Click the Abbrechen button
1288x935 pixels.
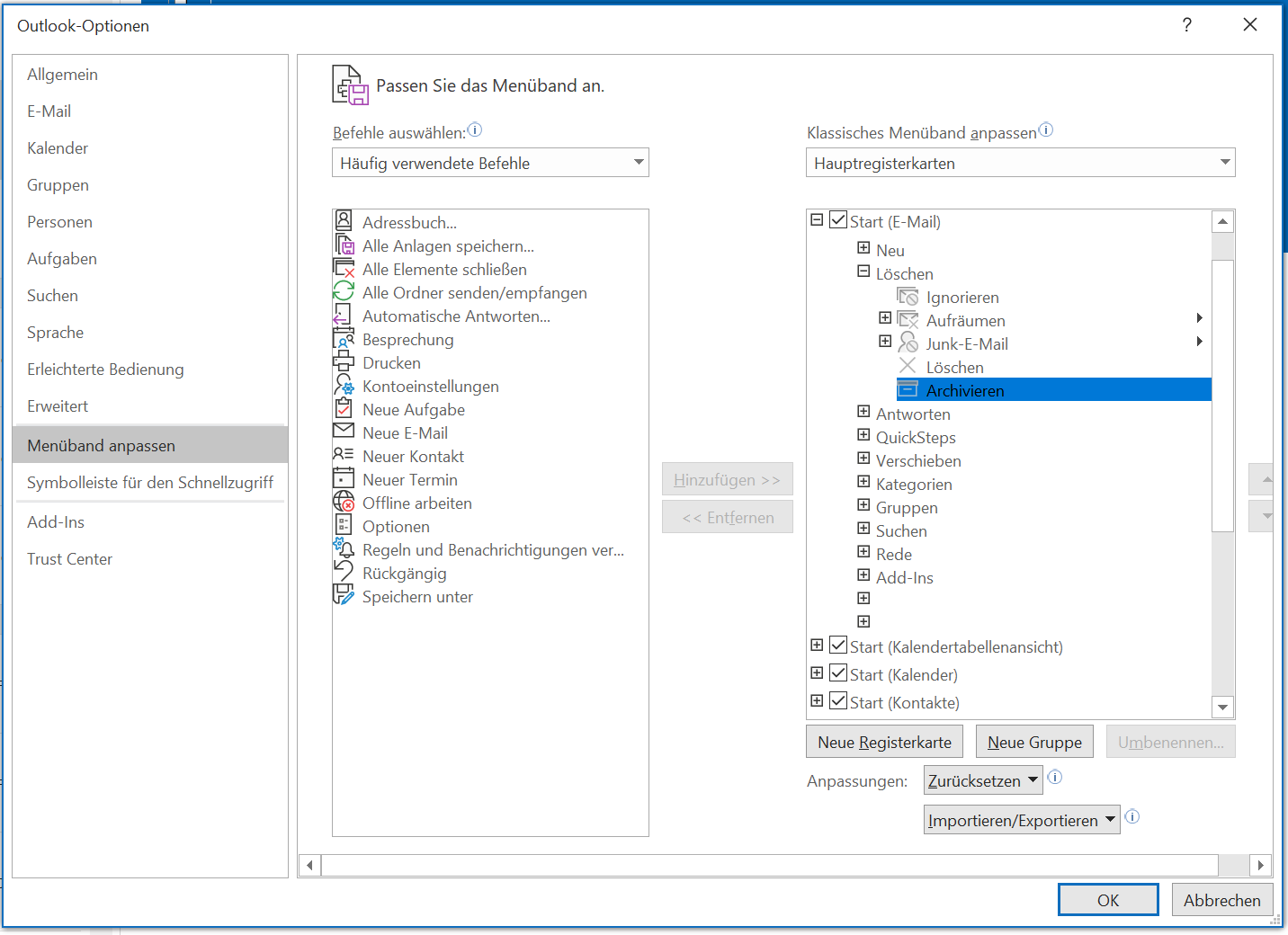coord(1222,900)
